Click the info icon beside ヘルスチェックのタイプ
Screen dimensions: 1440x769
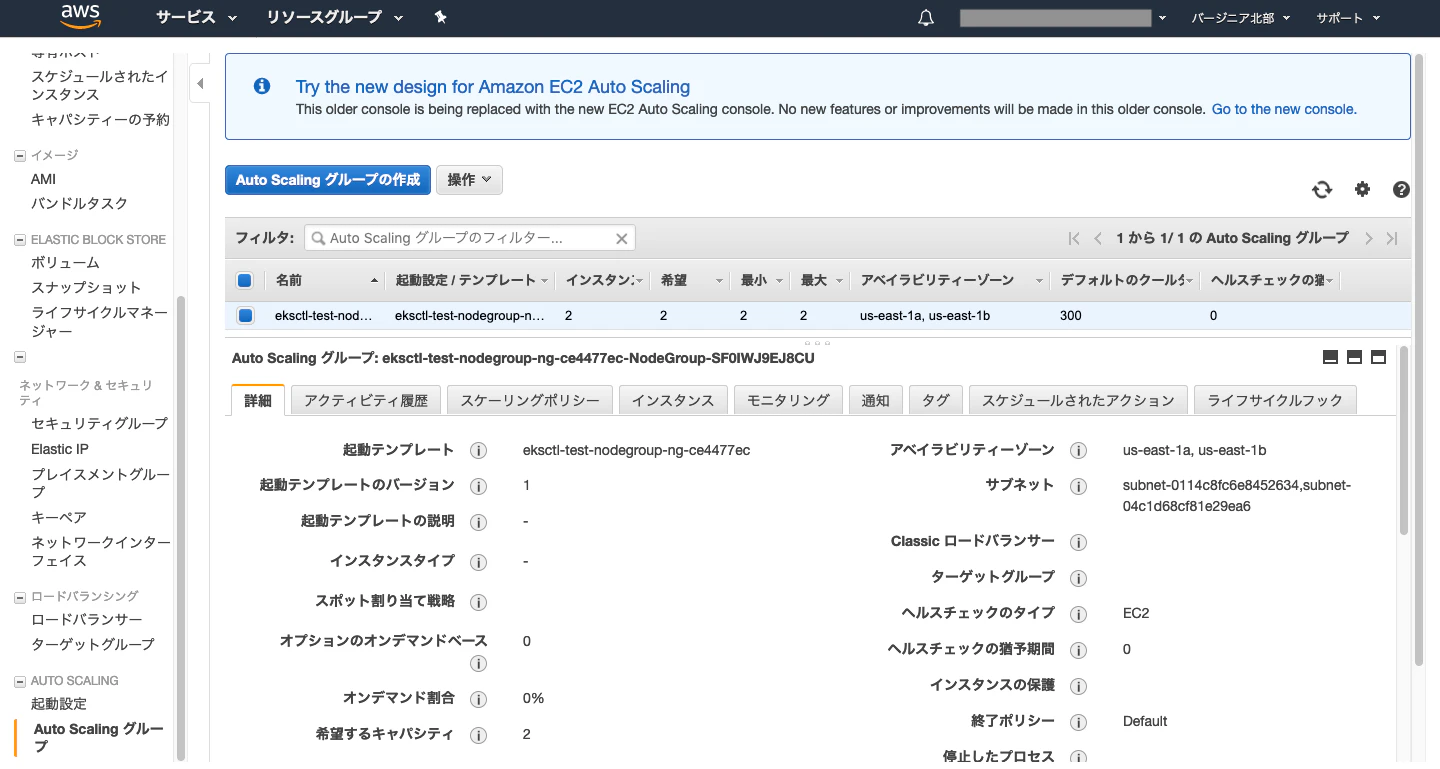pos(1078,613)
